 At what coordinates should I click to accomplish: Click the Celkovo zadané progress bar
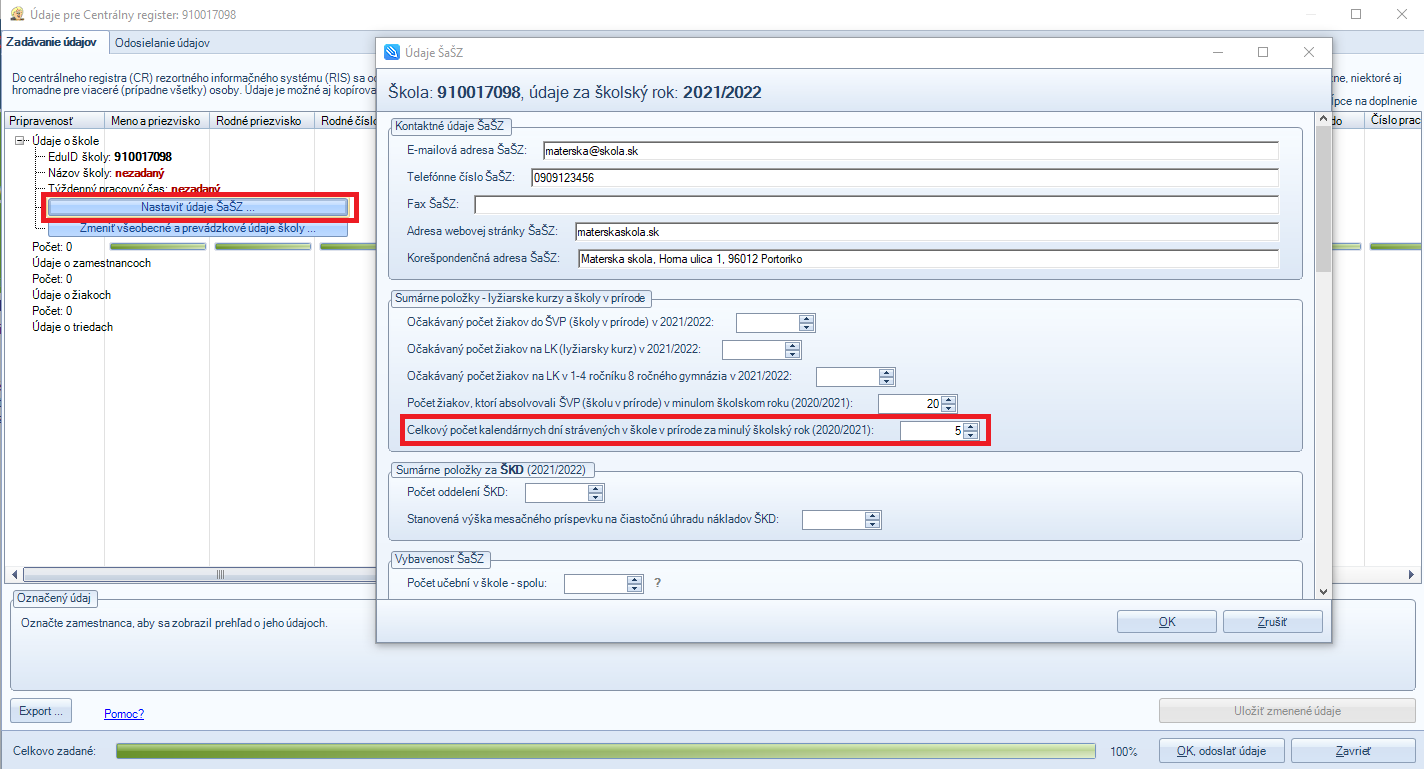[x=606, y=751]
